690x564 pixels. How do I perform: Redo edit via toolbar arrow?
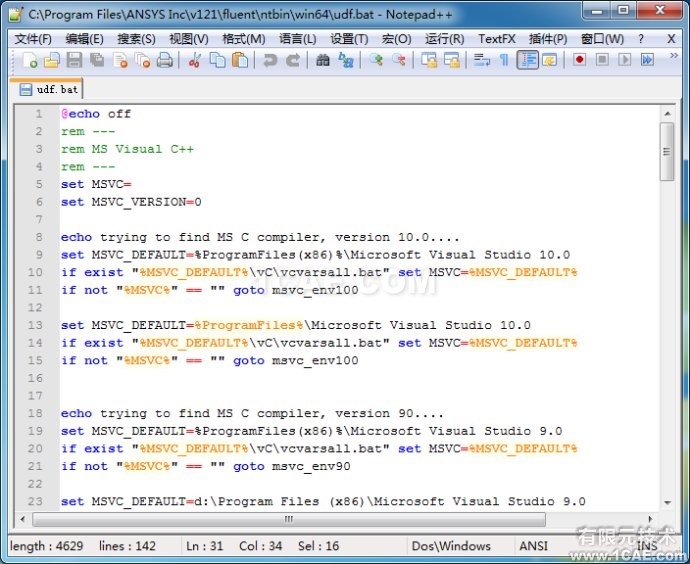(x=293, y=60)
